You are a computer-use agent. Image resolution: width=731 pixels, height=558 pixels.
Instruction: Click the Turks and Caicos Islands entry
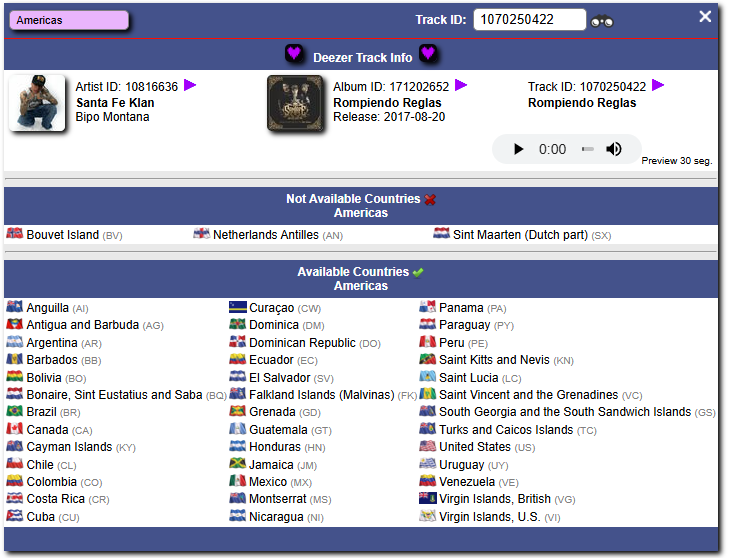508,430
